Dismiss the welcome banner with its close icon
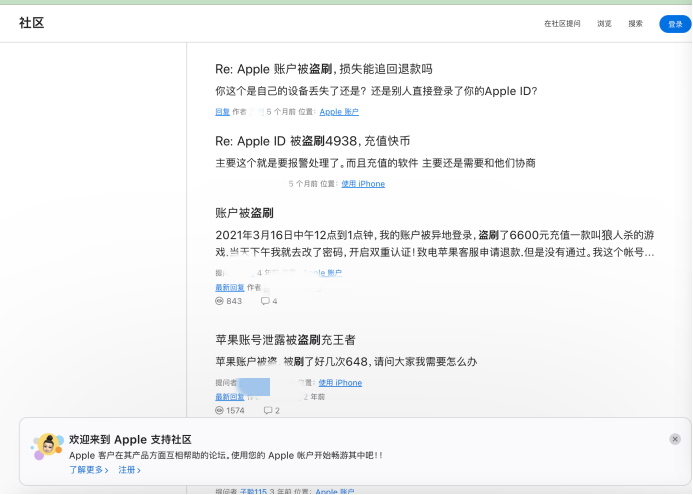This screenshot has height=495, width=693. pyautogui.click(x=675, y=439)
